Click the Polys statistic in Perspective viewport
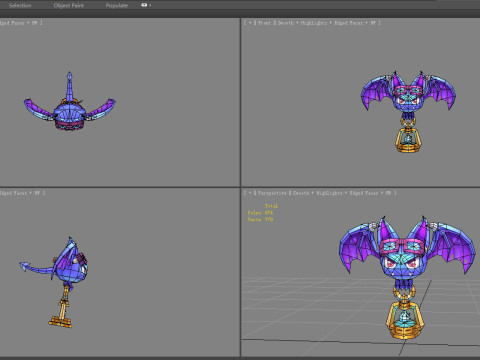 pyautogui.click(x=260, y=213)
